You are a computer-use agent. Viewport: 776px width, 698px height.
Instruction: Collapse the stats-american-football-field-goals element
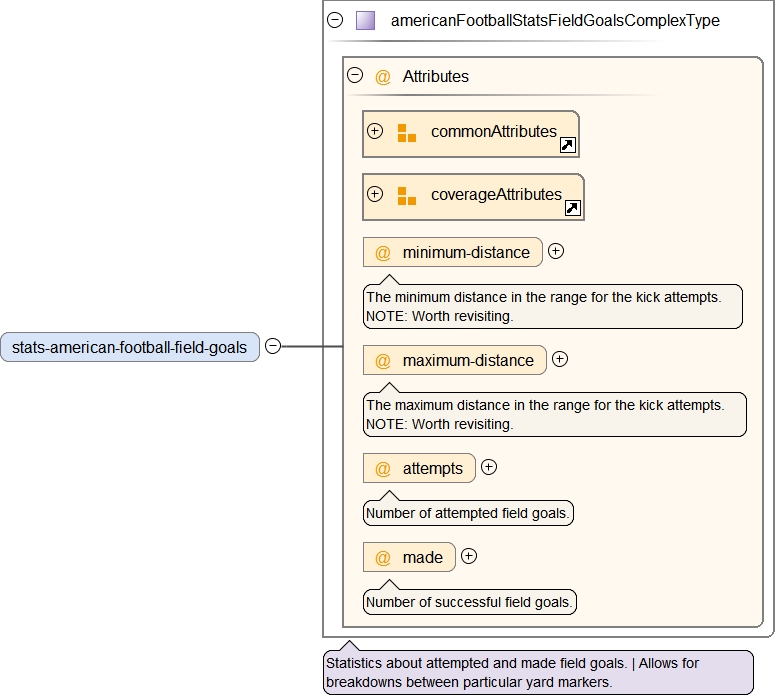coord(273,346)
